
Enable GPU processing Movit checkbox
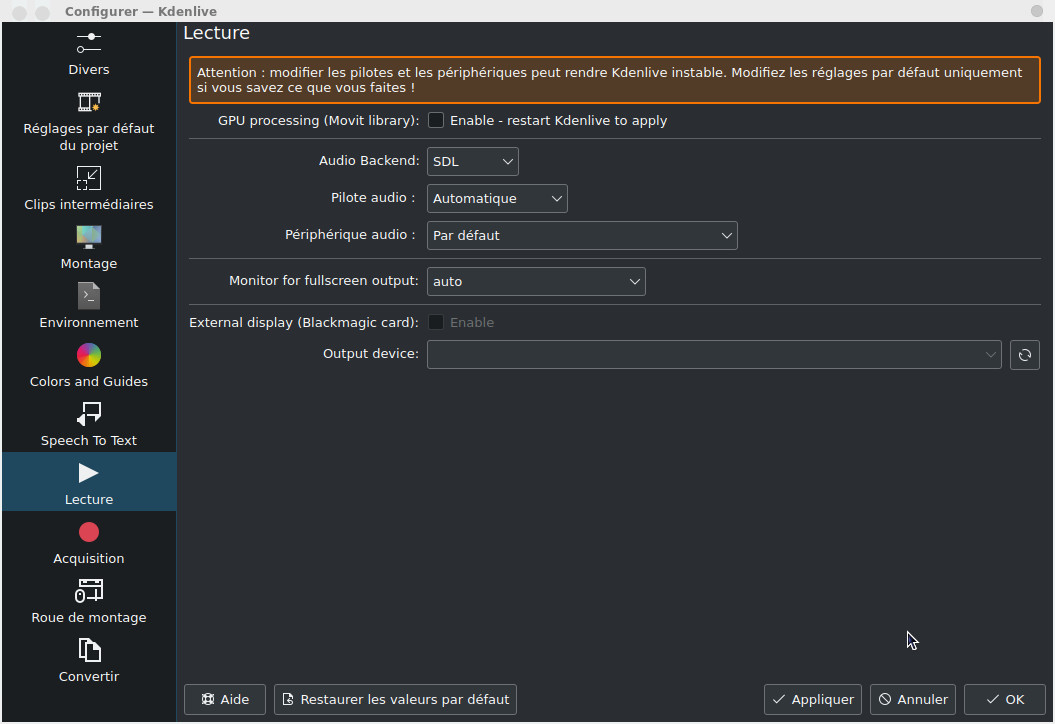pyautogui.click(x=436, y=120)
